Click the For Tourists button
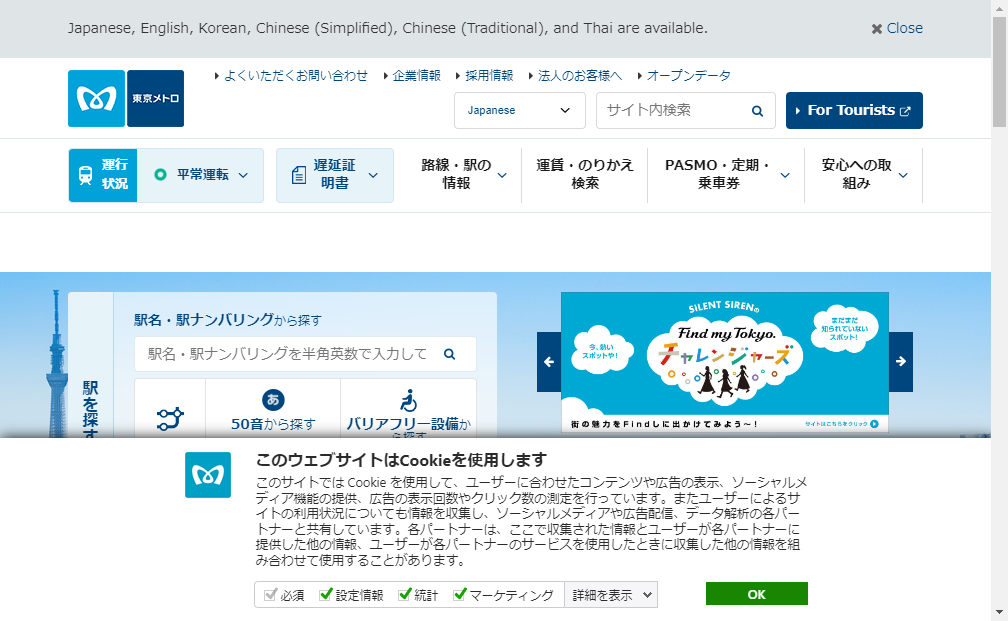Screen dimensions: 1008x621 (x=854, y=110)
